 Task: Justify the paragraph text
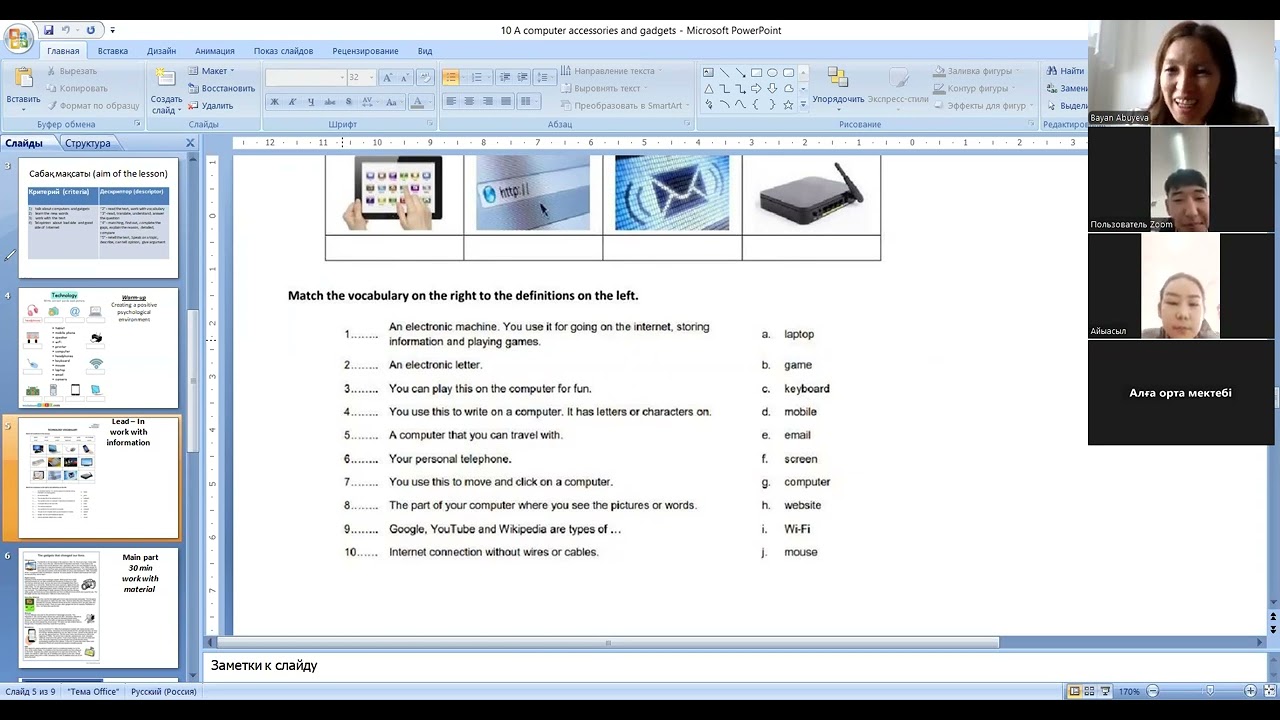[506, 102]
